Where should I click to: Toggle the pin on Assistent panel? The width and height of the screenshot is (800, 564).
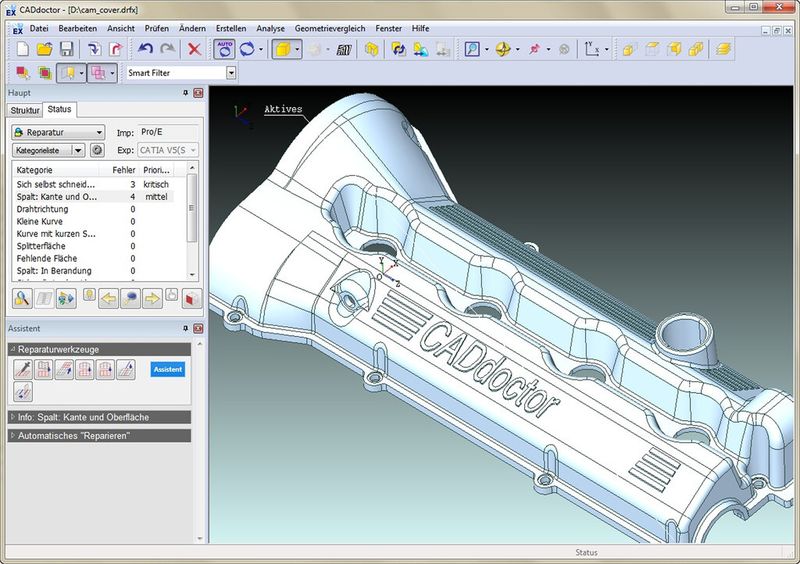(185, 329)
